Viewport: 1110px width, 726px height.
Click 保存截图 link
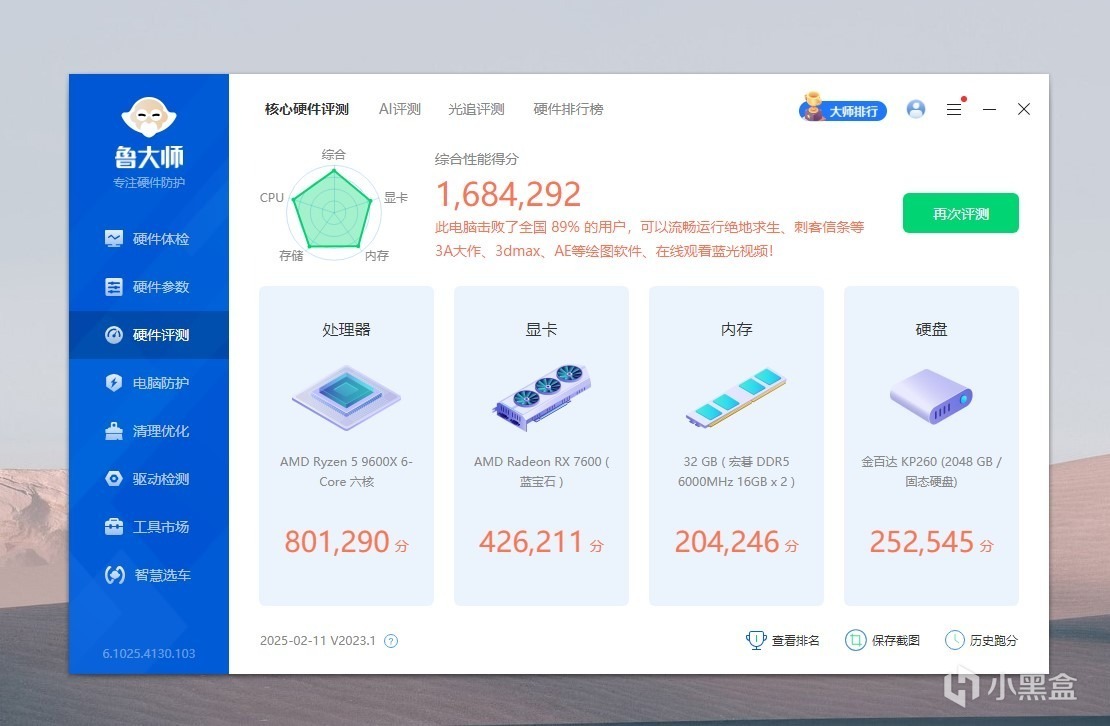pos(882,640)
